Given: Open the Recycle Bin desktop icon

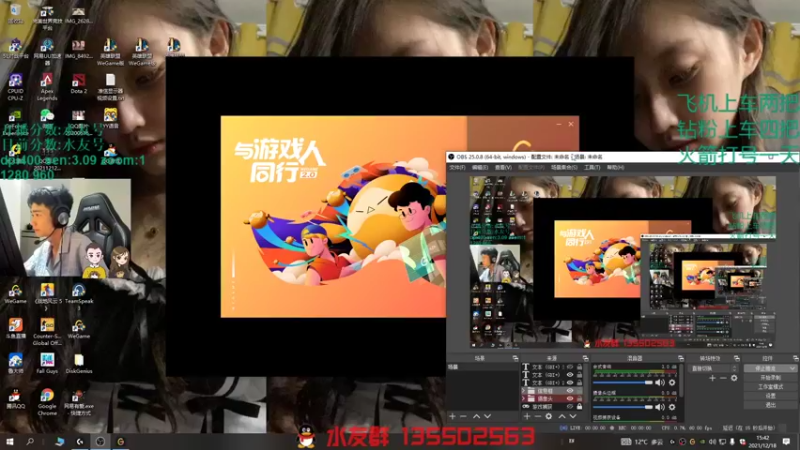Looking at the screenshot, I should click(x=15, y=13).
